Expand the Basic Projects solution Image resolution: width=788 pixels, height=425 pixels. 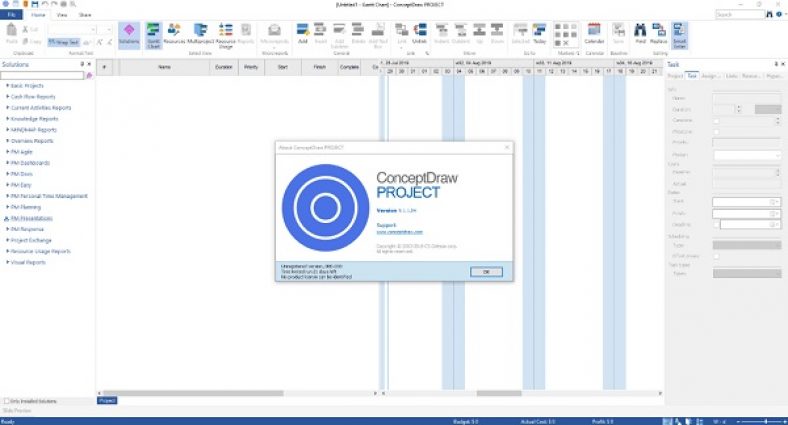coord(8,85)
